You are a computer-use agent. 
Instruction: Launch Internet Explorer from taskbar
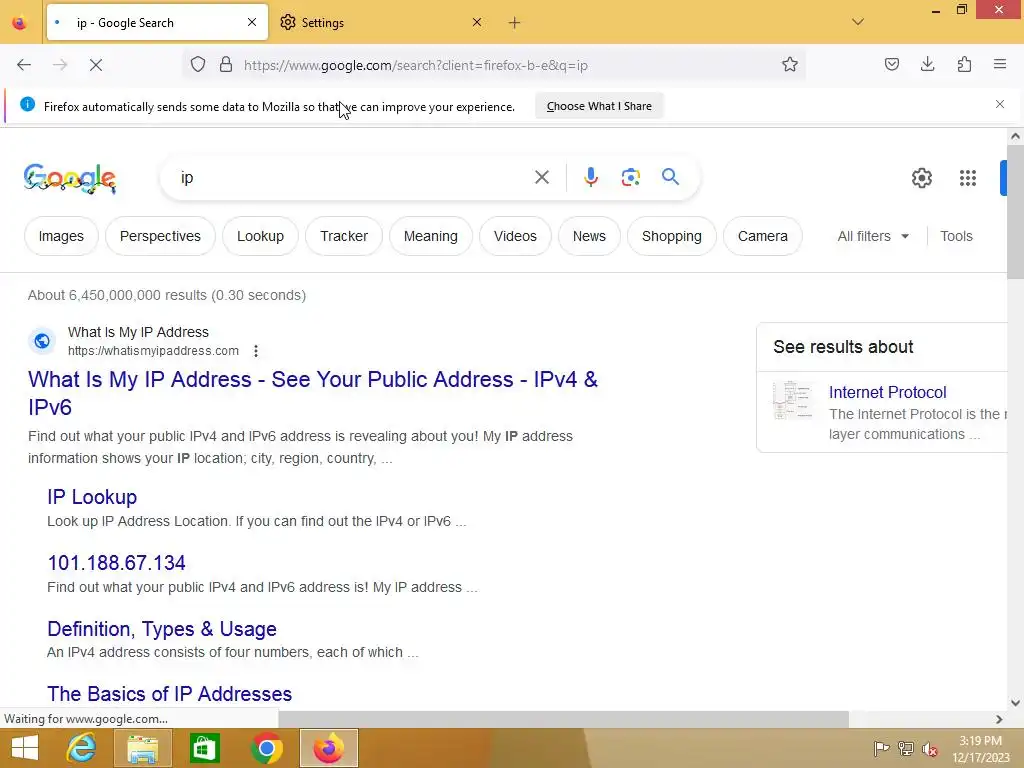[82, 748]
